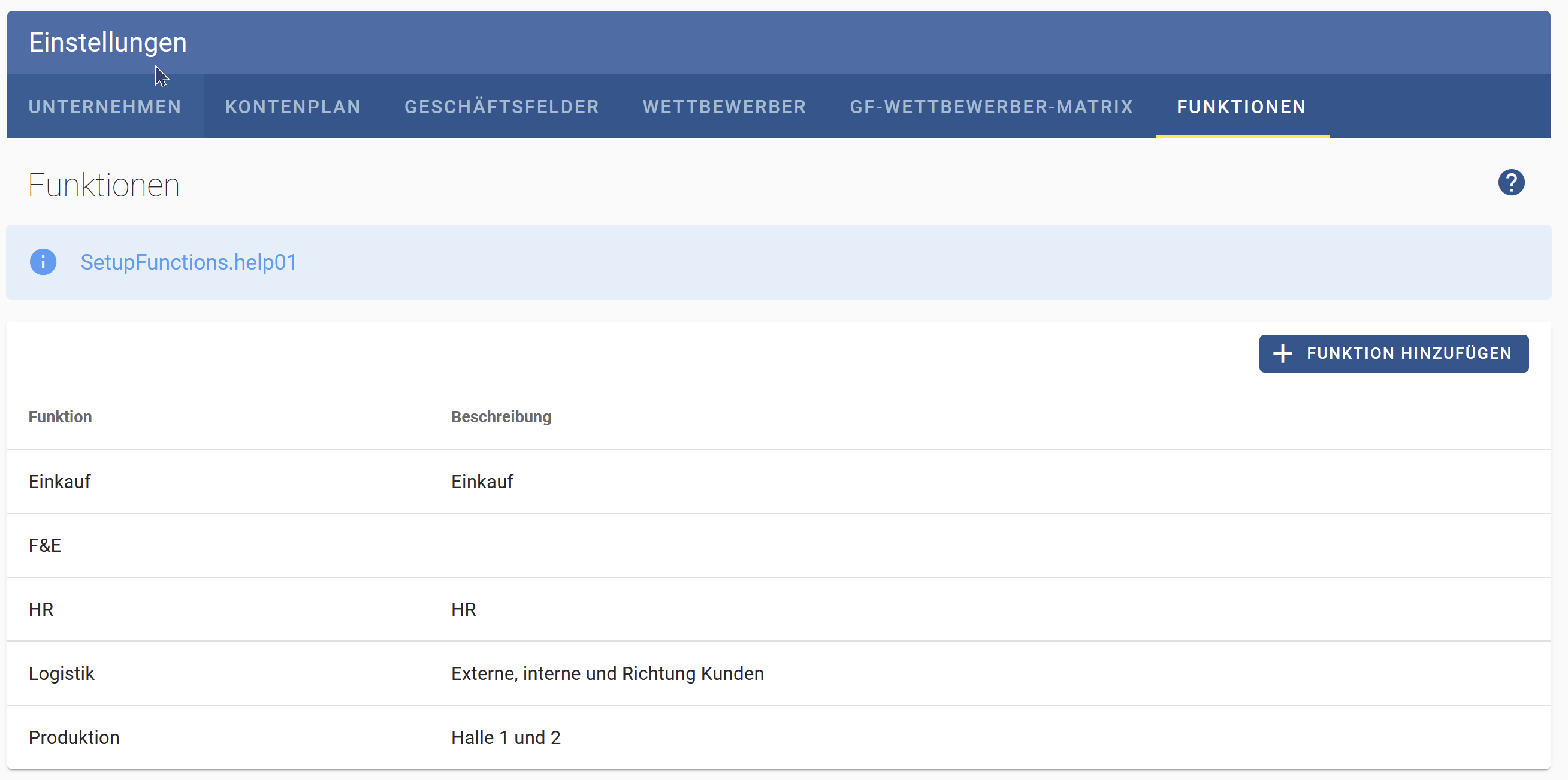
Task: Select the HR function name cell
Action: tap(41, 610)
